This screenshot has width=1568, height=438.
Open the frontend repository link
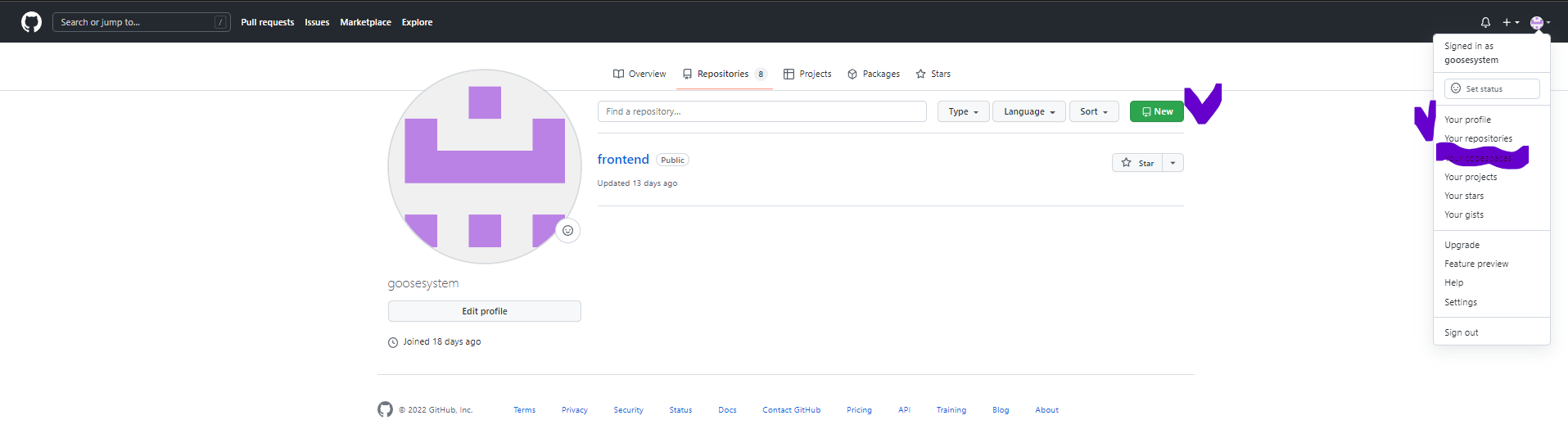coord(623,160)
